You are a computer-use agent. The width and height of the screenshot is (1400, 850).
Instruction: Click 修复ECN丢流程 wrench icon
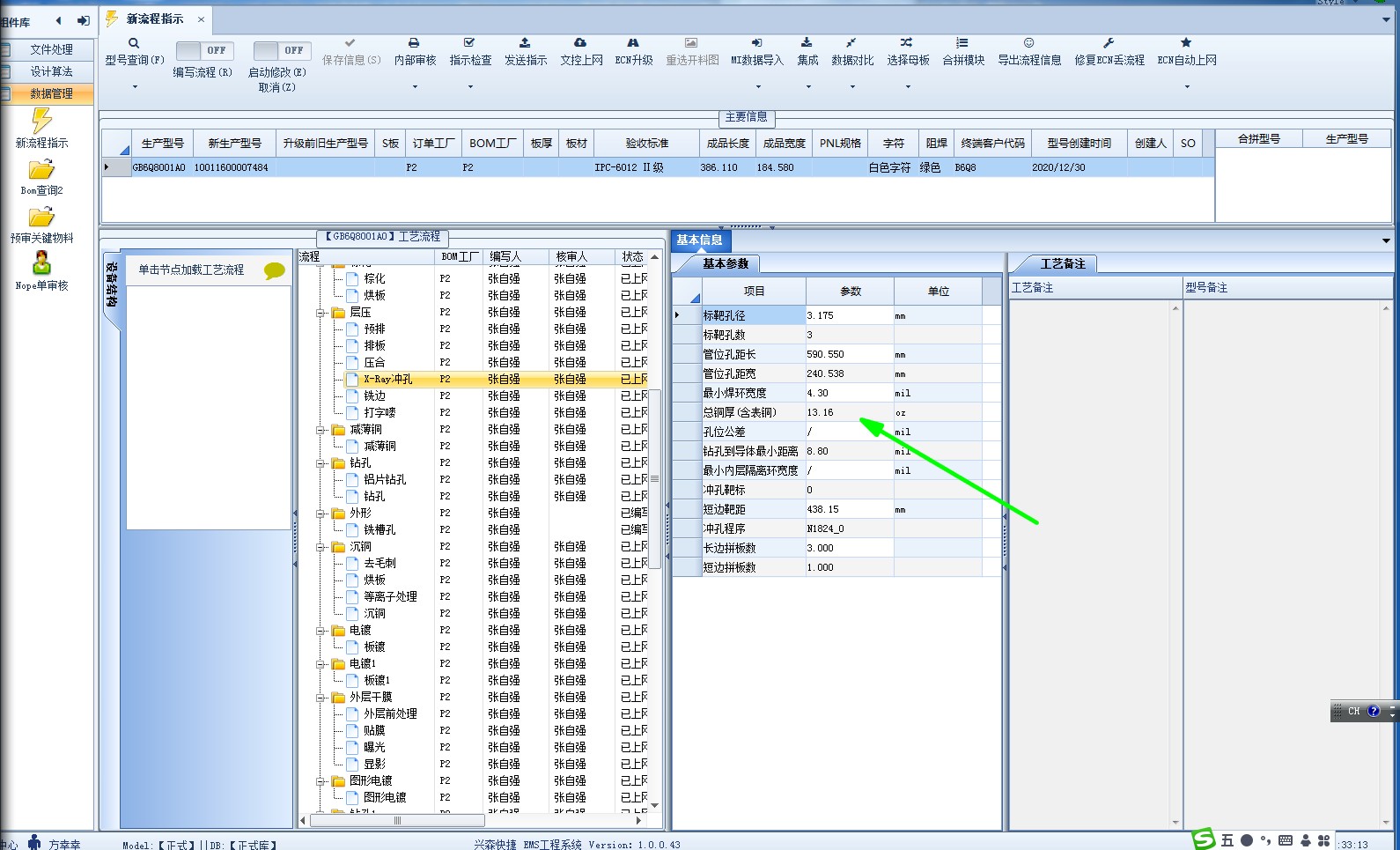coord(1109,42)
